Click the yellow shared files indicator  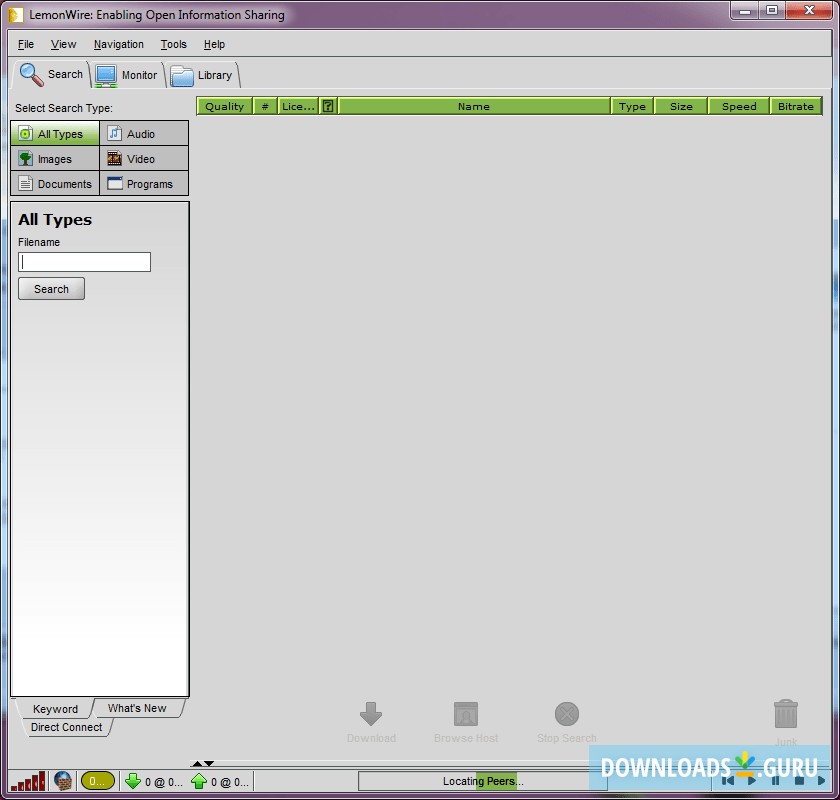pyautogui.click(x=98, y=781)
